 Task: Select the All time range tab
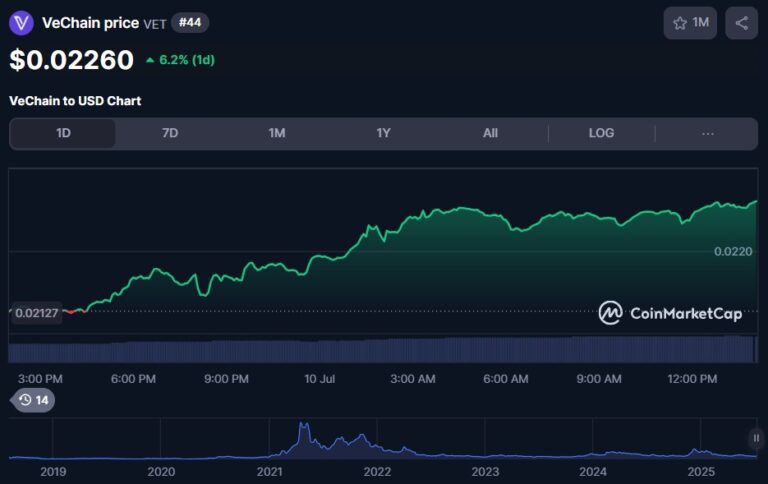point(490,133)
